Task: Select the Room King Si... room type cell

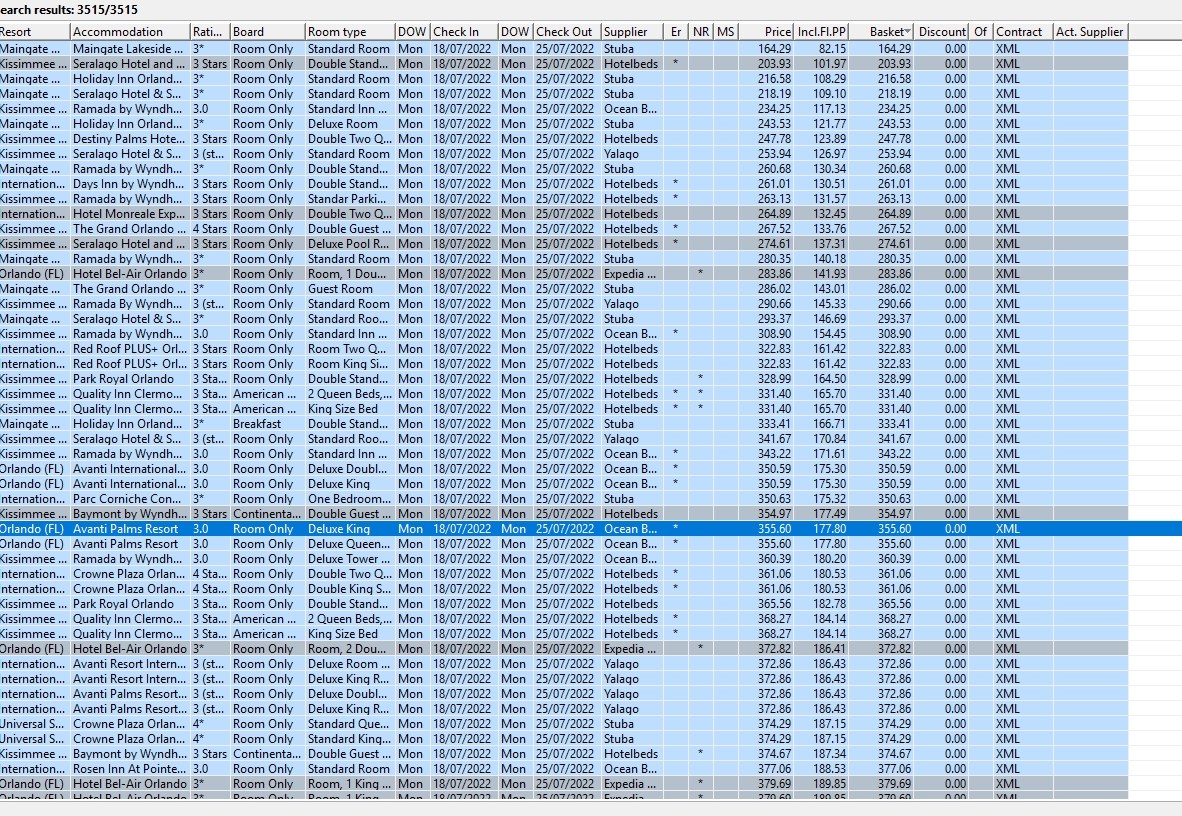Action: click(349, 364)
